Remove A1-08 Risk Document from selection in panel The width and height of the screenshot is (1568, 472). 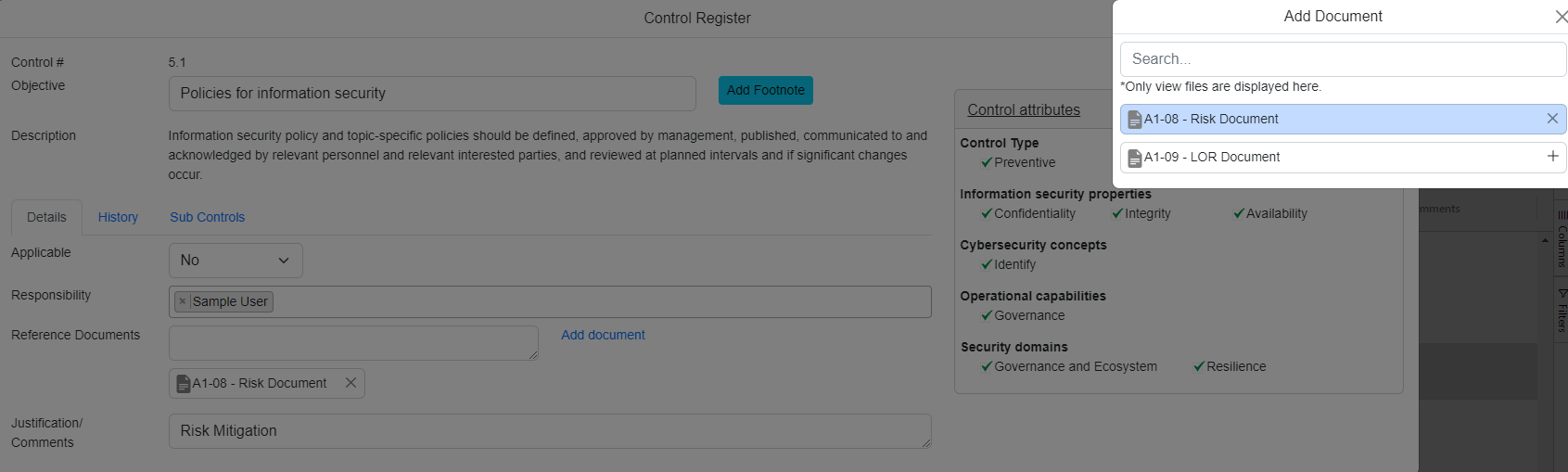click(x=1552, y=119)
